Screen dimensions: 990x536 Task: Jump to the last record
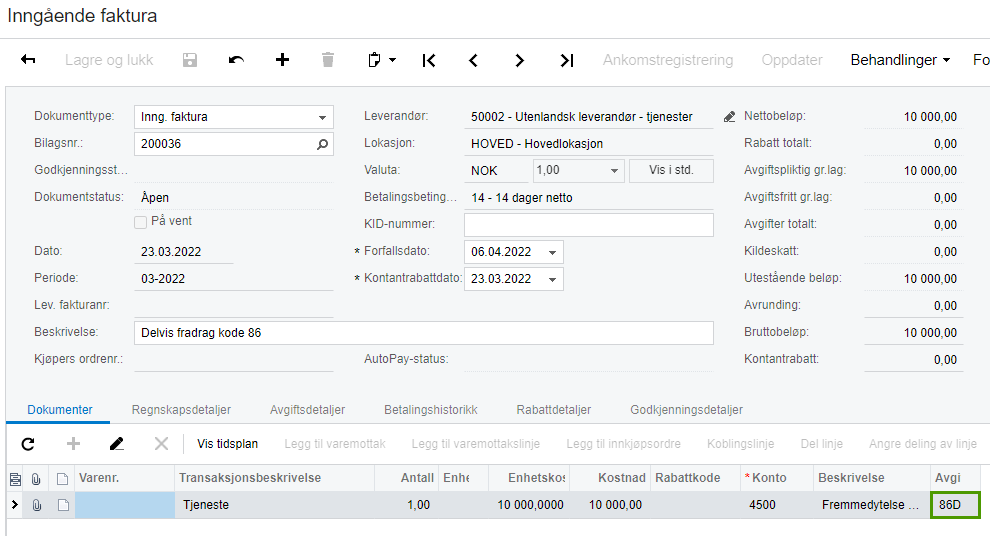click(x=566, y=60)
